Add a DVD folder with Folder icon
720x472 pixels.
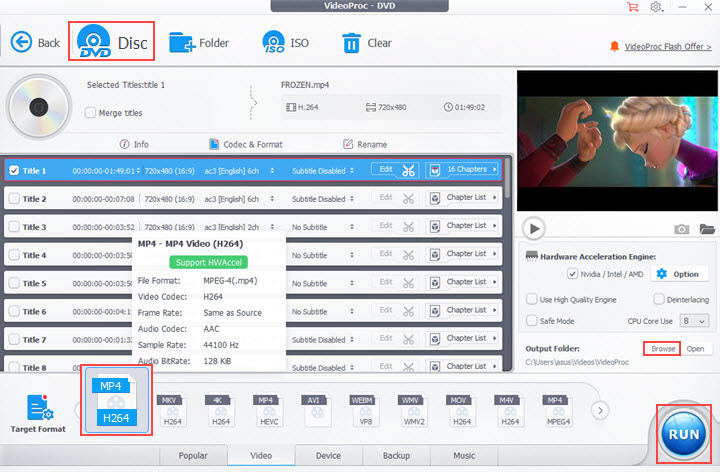[199, 43]
